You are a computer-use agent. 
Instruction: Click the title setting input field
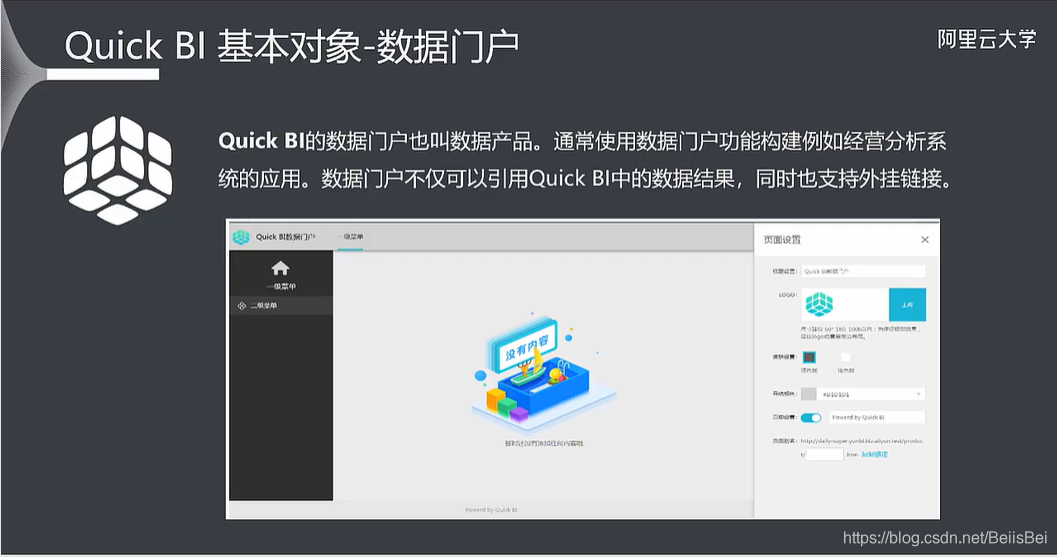[863, 271]
